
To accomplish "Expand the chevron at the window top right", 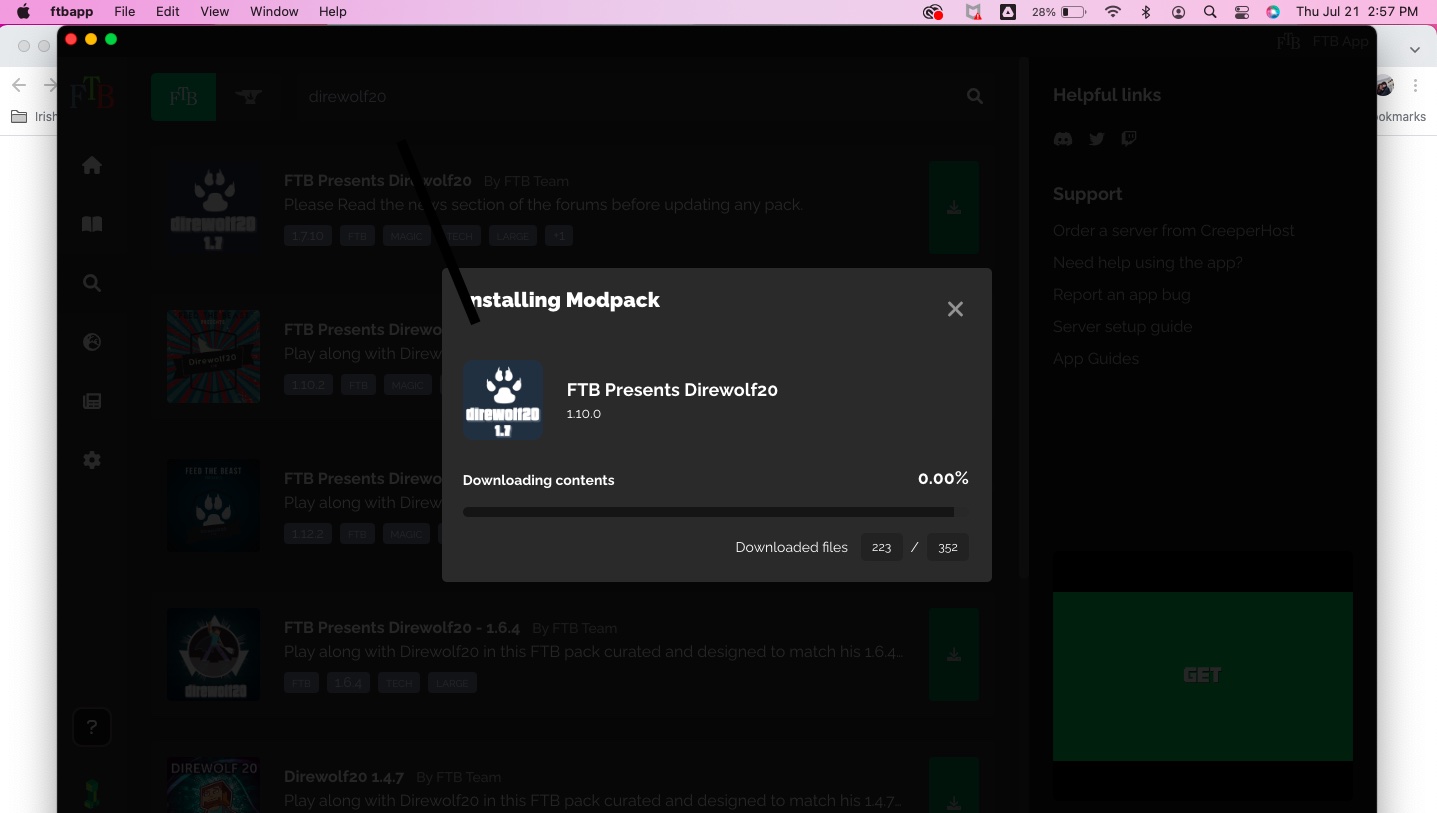I will [x=1414, y=47].
